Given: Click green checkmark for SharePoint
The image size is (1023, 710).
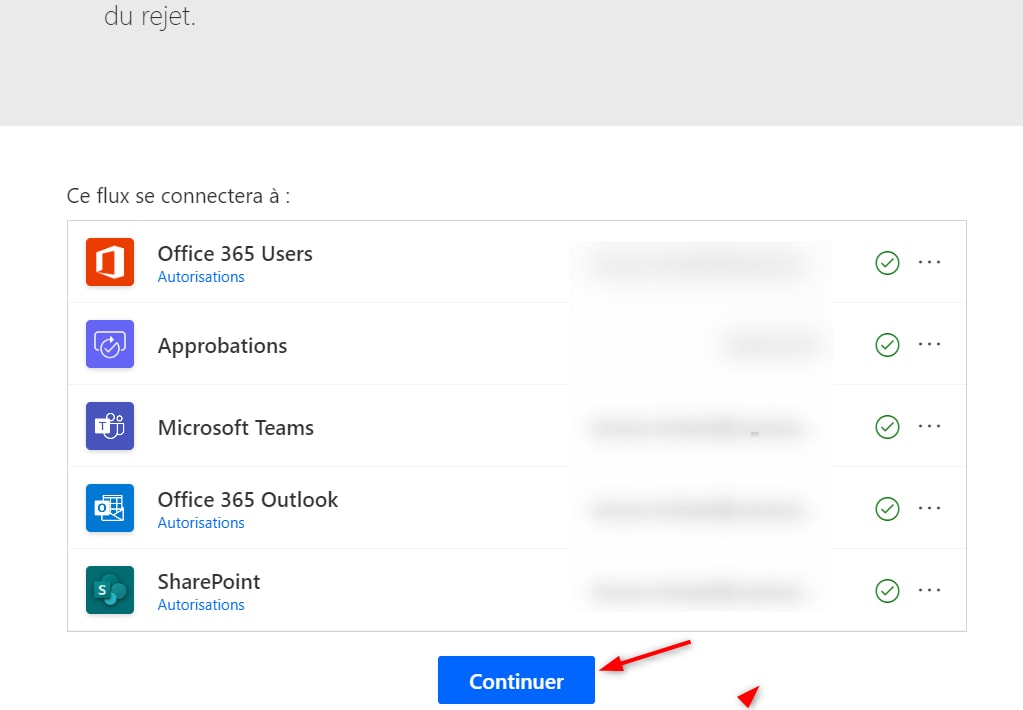Looking at the screenshot, I should pos(887,591).
